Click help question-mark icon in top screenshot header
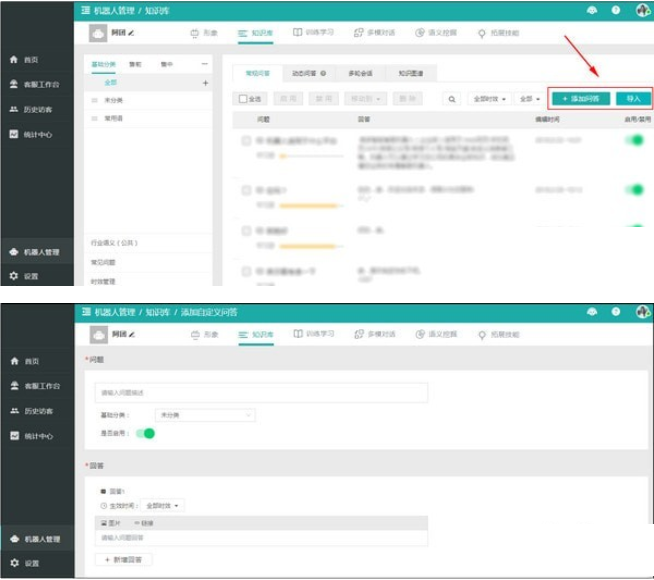This screenshot has height=580, width=654. (x=616, y=10)
